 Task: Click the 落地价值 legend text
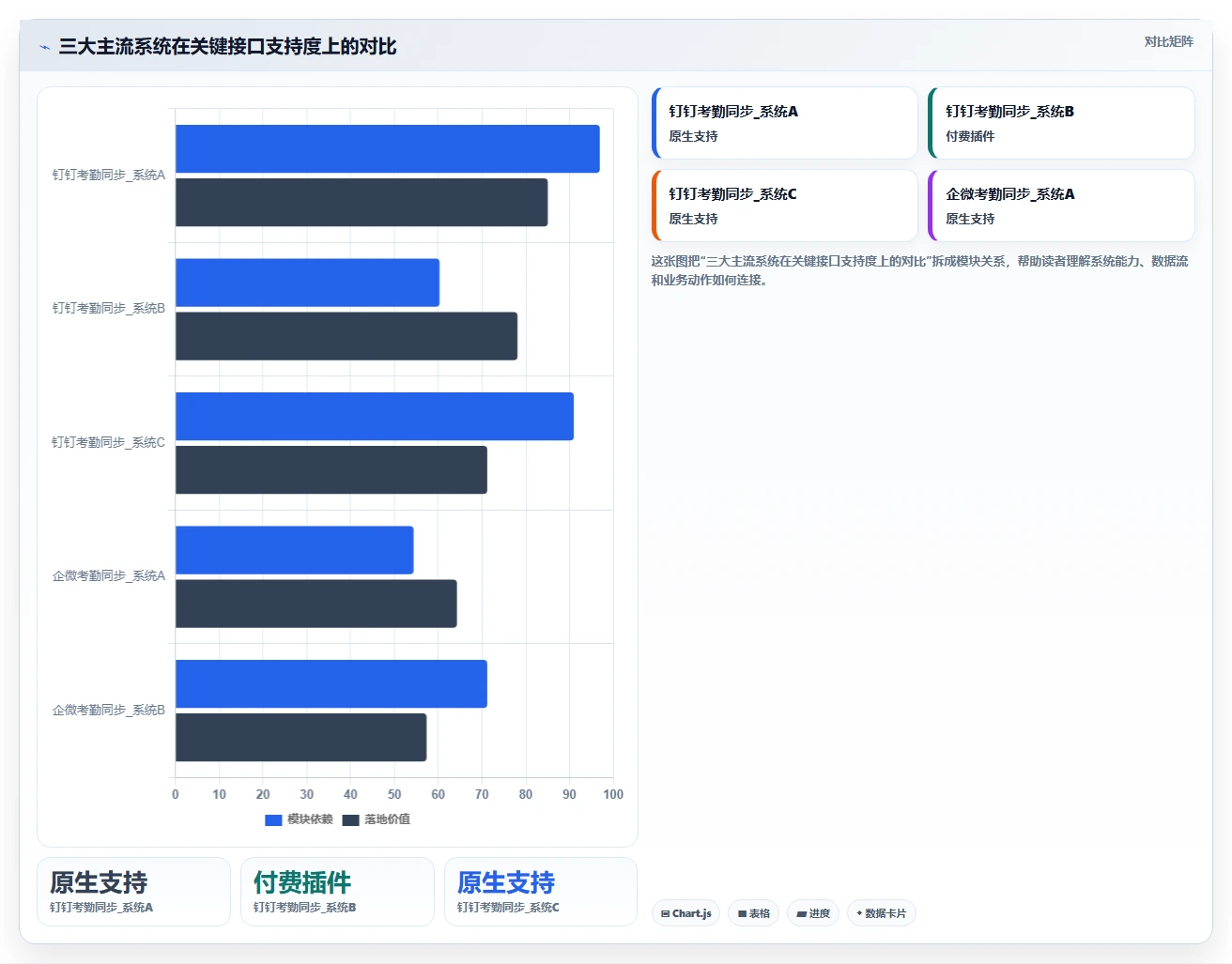[x=387, y=819]
